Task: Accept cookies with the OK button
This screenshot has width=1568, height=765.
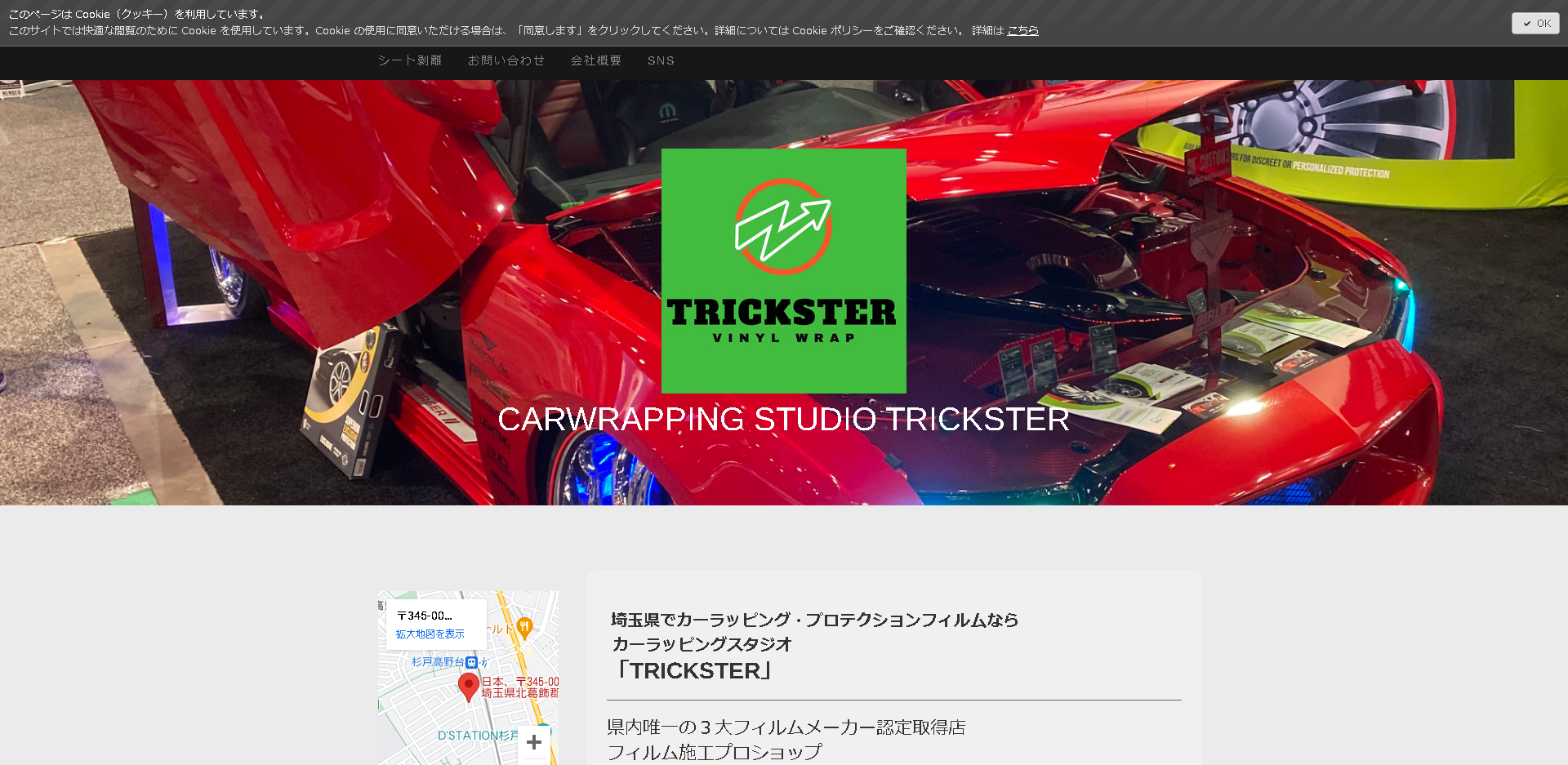Action: [x=1535, y=24]
